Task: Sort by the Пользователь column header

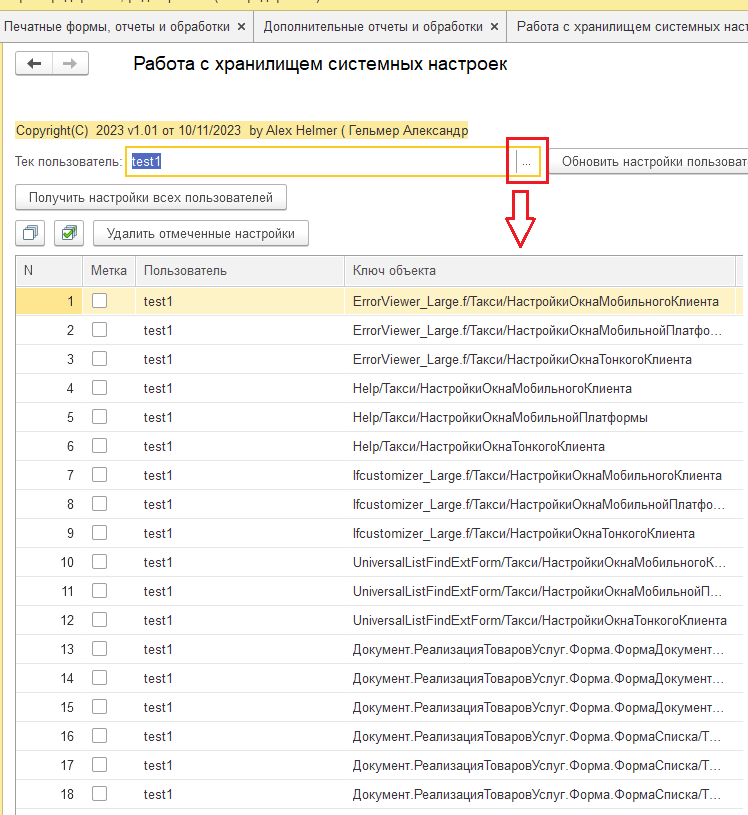Action: tap(240, 270)
